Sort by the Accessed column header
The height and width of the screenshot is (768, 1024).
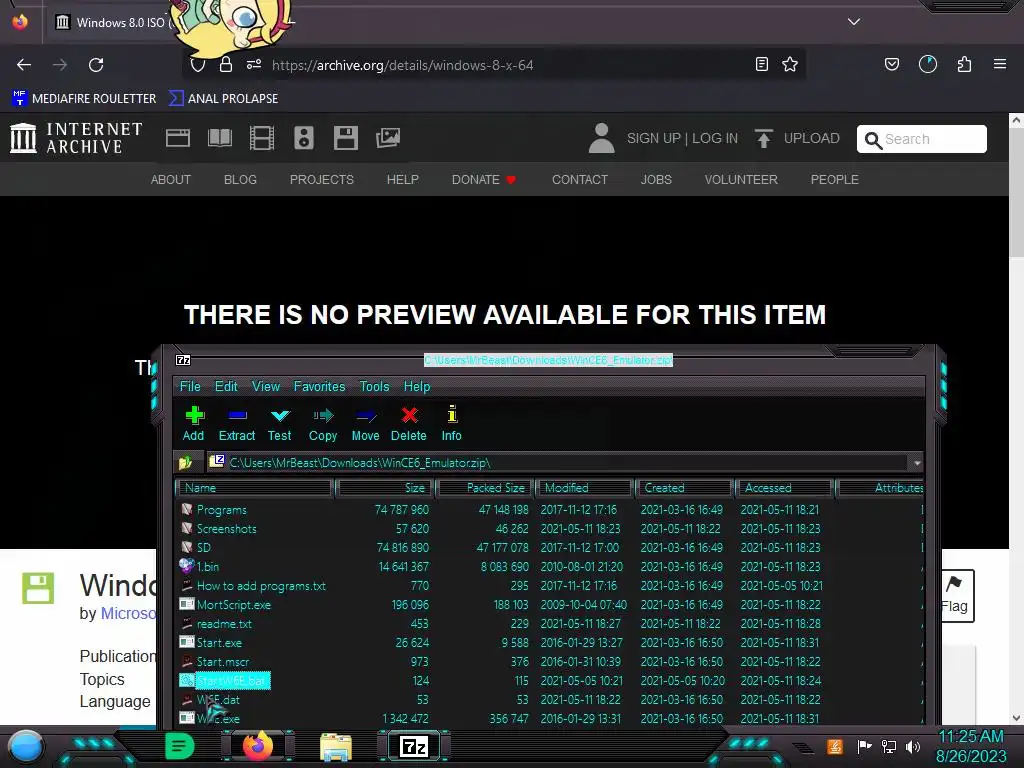coord(784,488)
